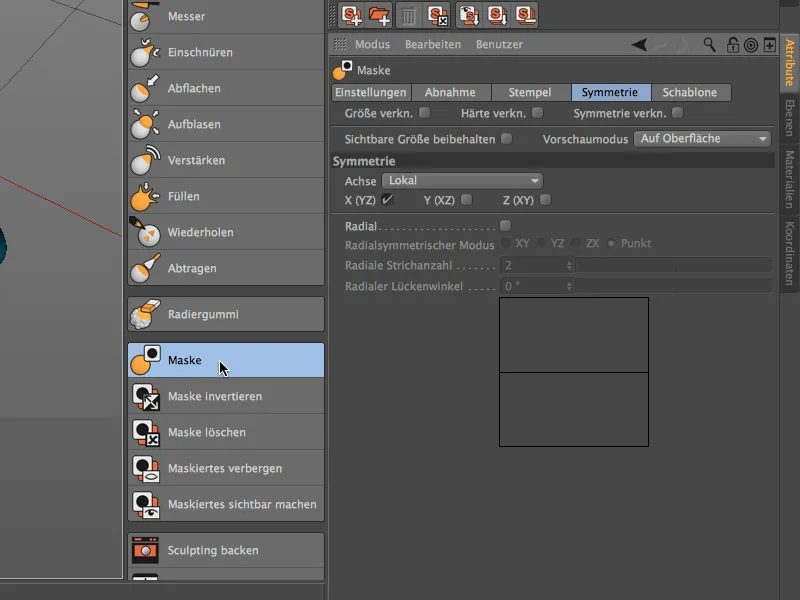Screen dimensions: 800x600
Task: Click the back arrow in Attribute manager
Action: click(639, 45)
